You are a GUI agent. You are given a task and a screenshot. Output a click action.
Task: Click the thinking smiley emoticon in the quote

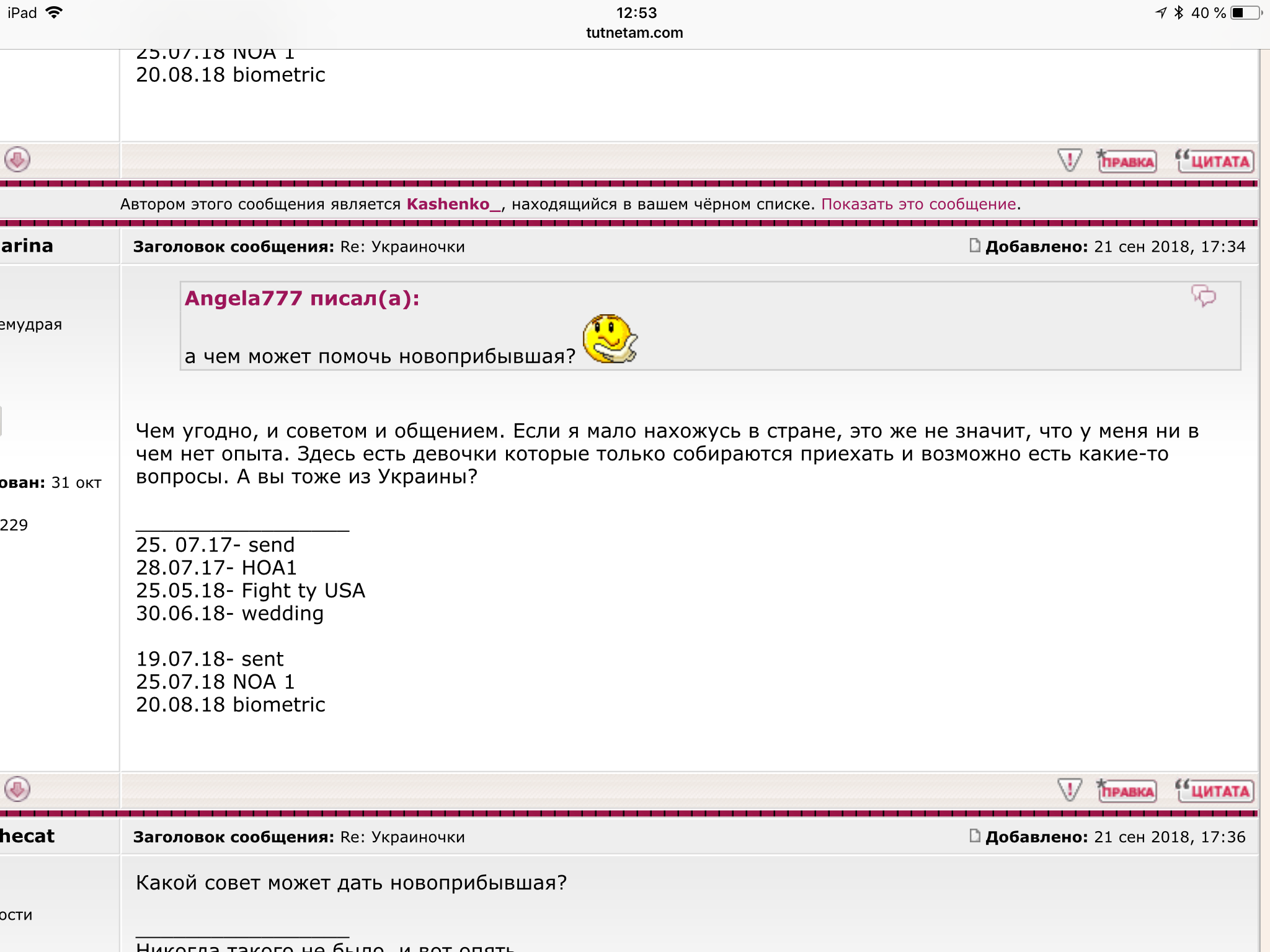tap(610, 338)
